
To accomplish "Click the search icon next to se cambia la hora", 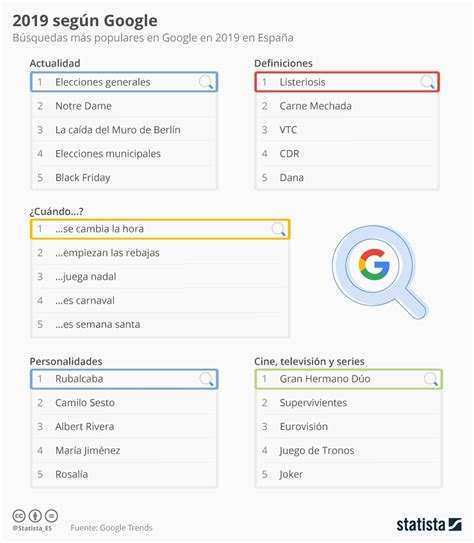I will click(x=278, y=229).
